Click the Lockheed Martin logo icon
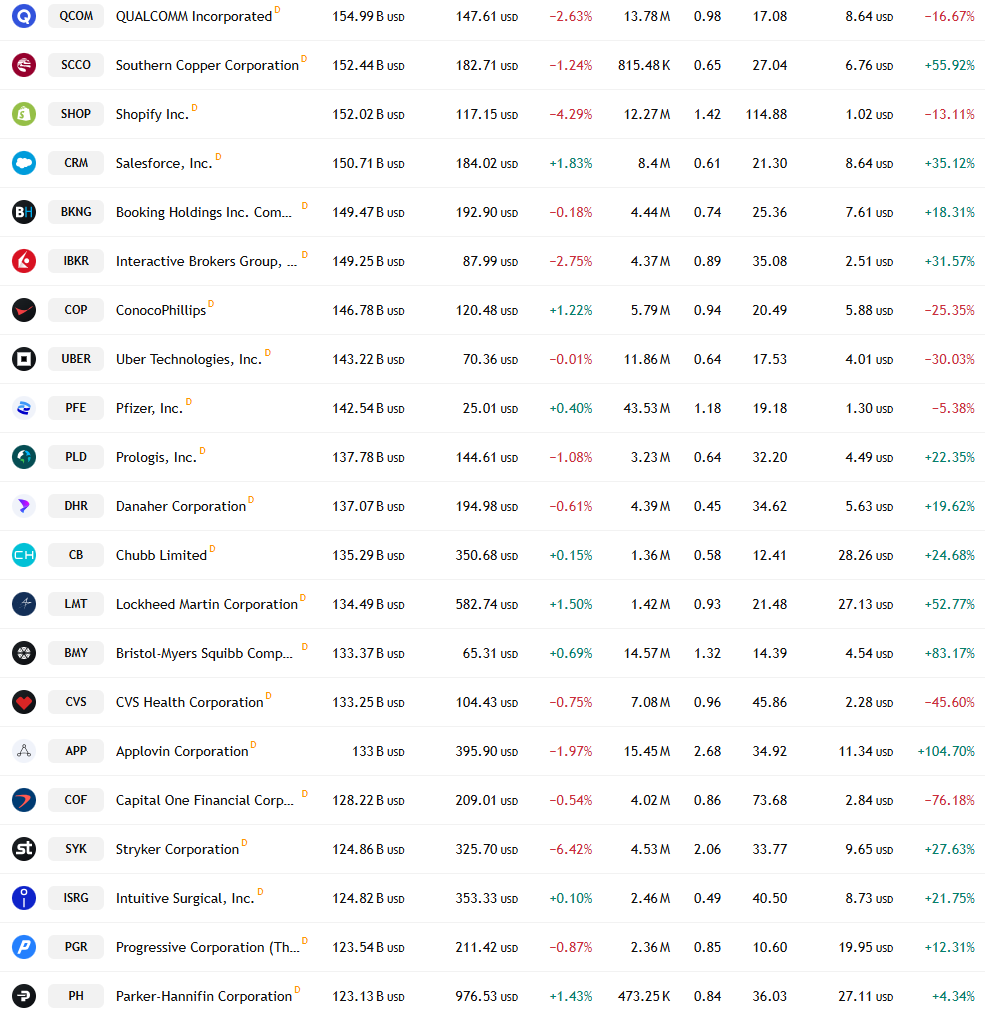Screen dimensions: 985x1014 pos(24,604)
